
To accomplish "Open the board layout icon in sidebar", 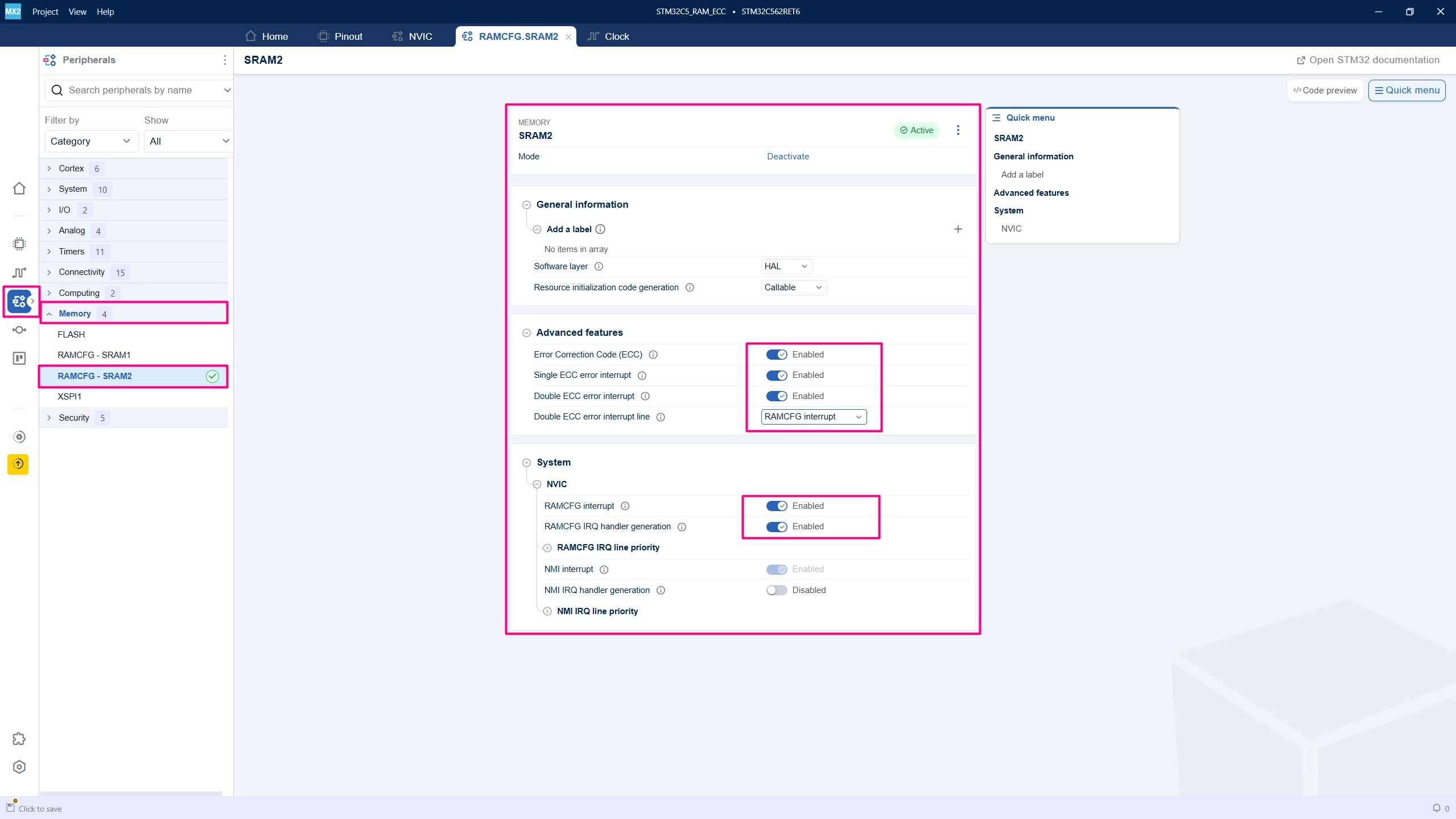I will click(x=19, y=359).
